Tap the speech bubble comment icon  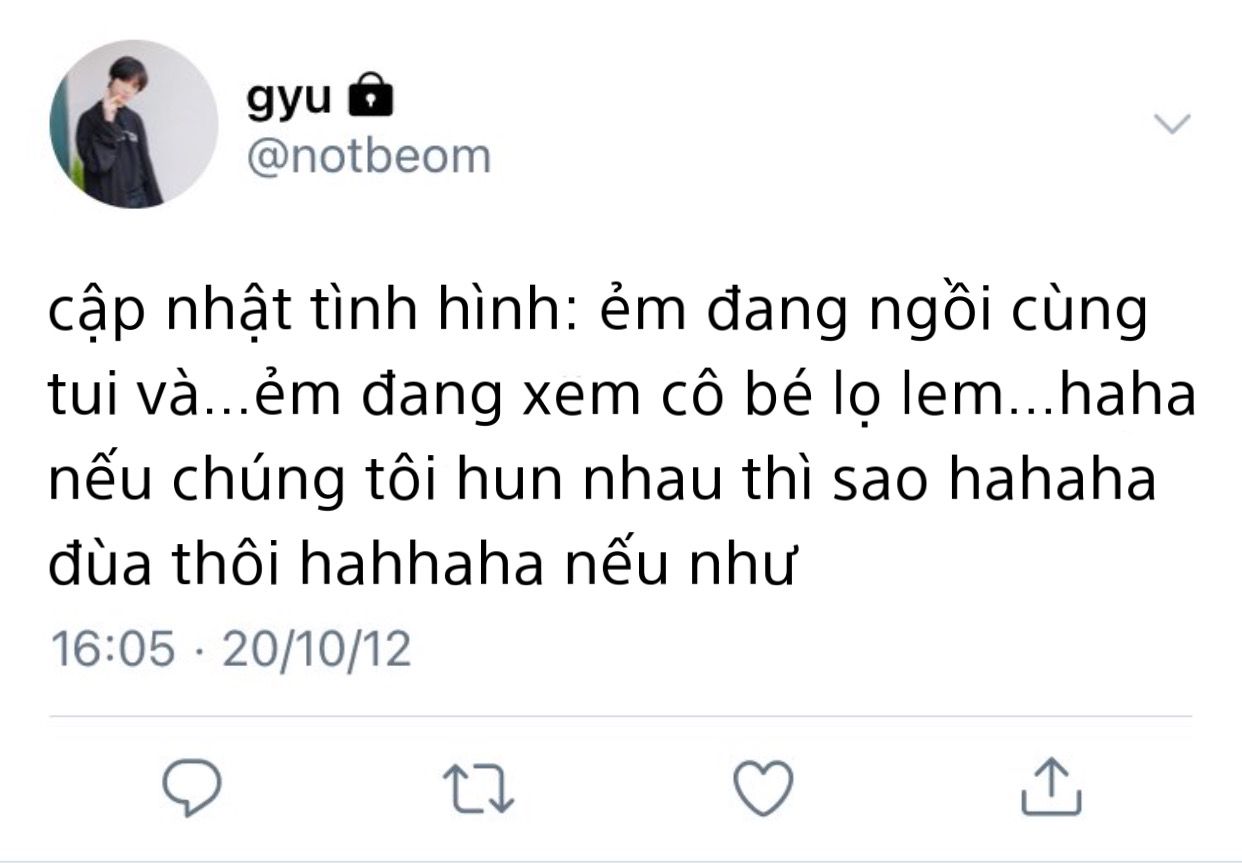point(191,786)
